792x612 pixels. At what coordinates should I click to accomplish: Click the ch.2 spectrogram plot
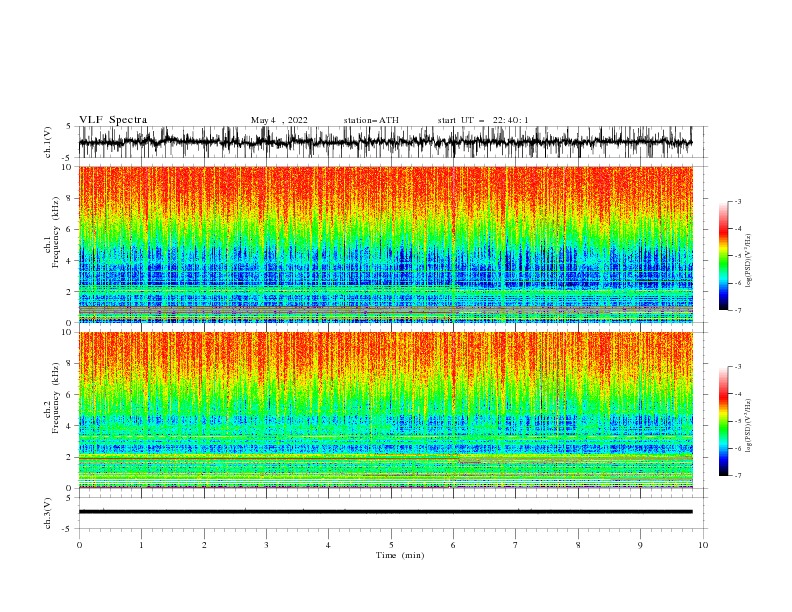pos(385,410)
